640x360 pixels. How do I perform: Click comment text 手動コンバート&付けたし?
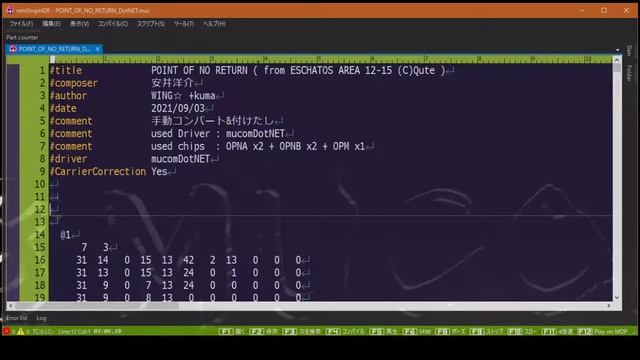coord(212,121)
